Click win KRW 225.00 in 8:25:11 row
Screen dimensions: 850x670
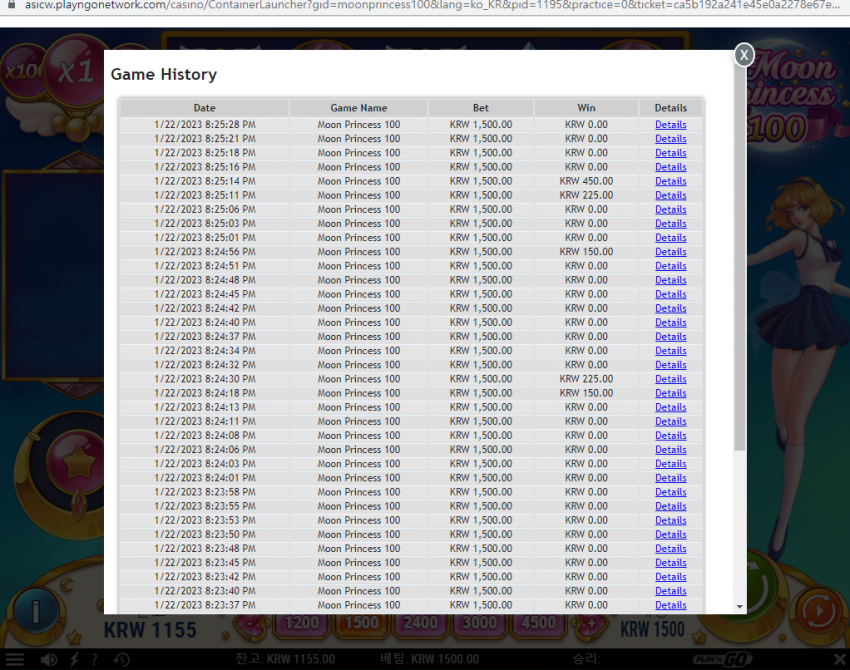click(x=586, y=195)
